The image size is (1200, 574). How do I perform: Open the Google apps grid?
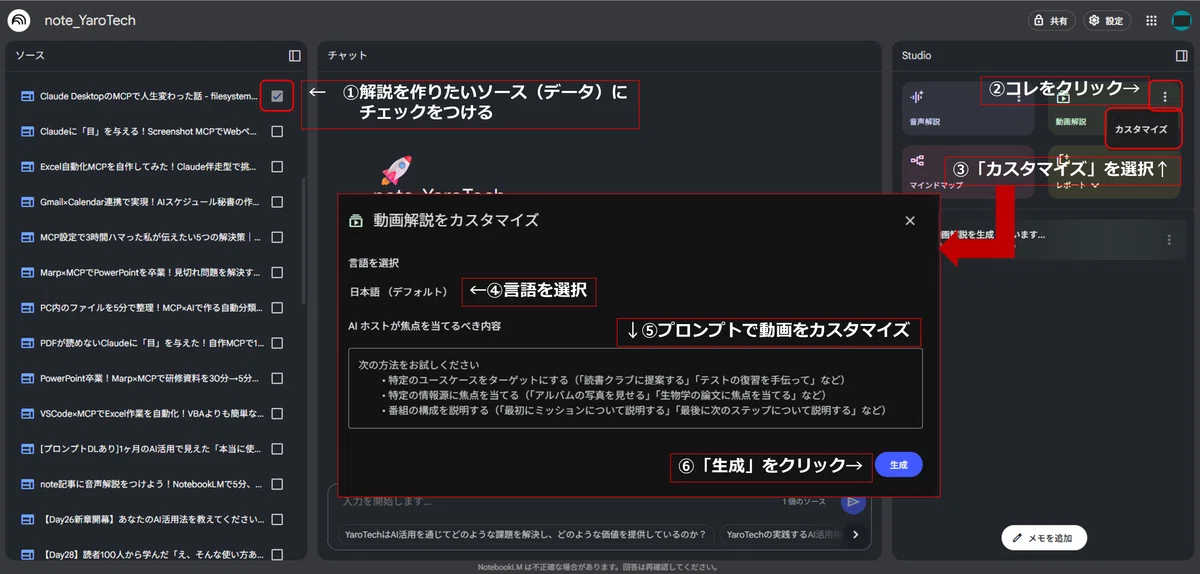(1152, 20)
